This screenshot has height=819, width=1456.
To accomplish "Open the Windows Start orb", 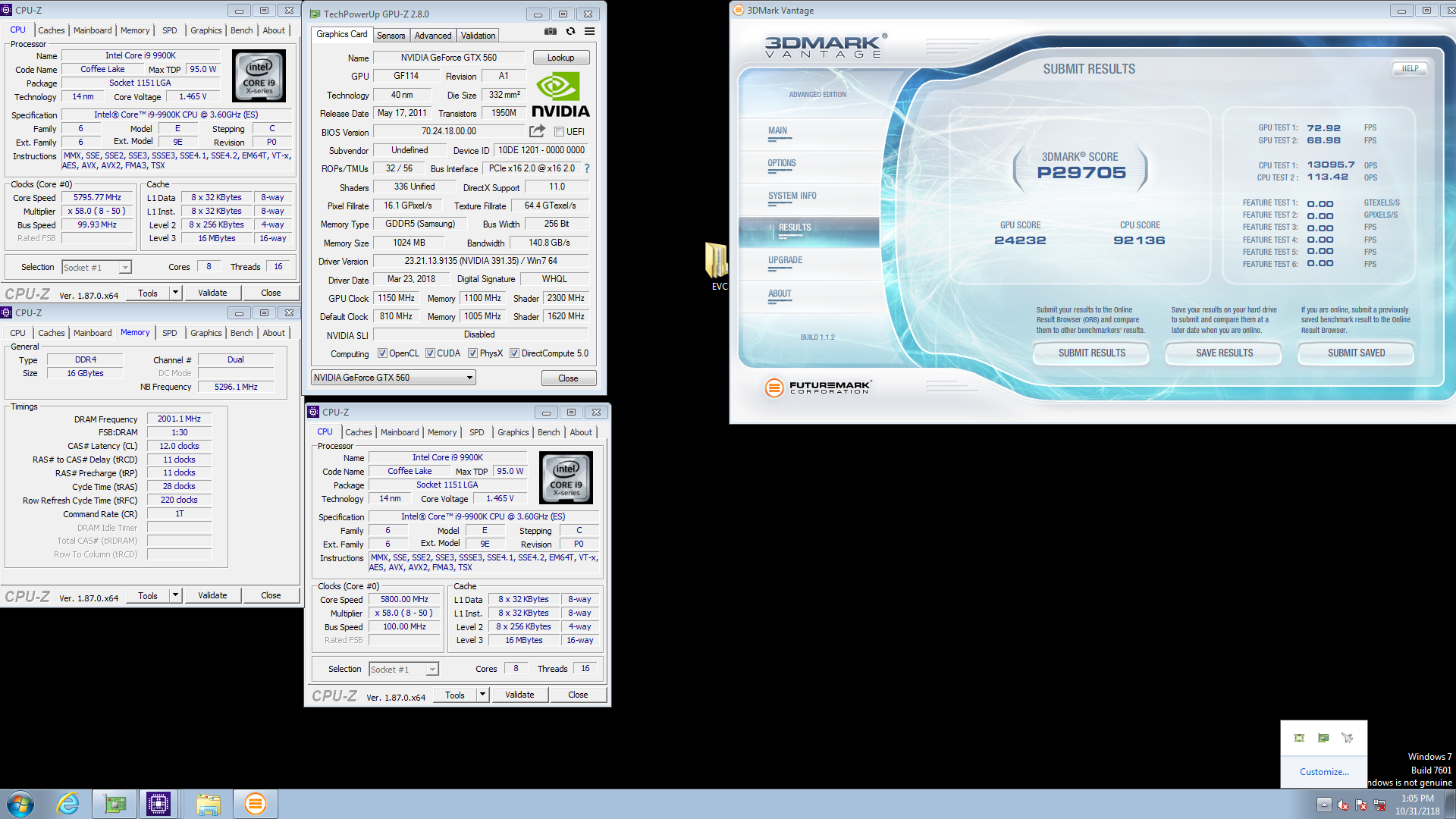I will pyautogui.click(x=20, y=804).
